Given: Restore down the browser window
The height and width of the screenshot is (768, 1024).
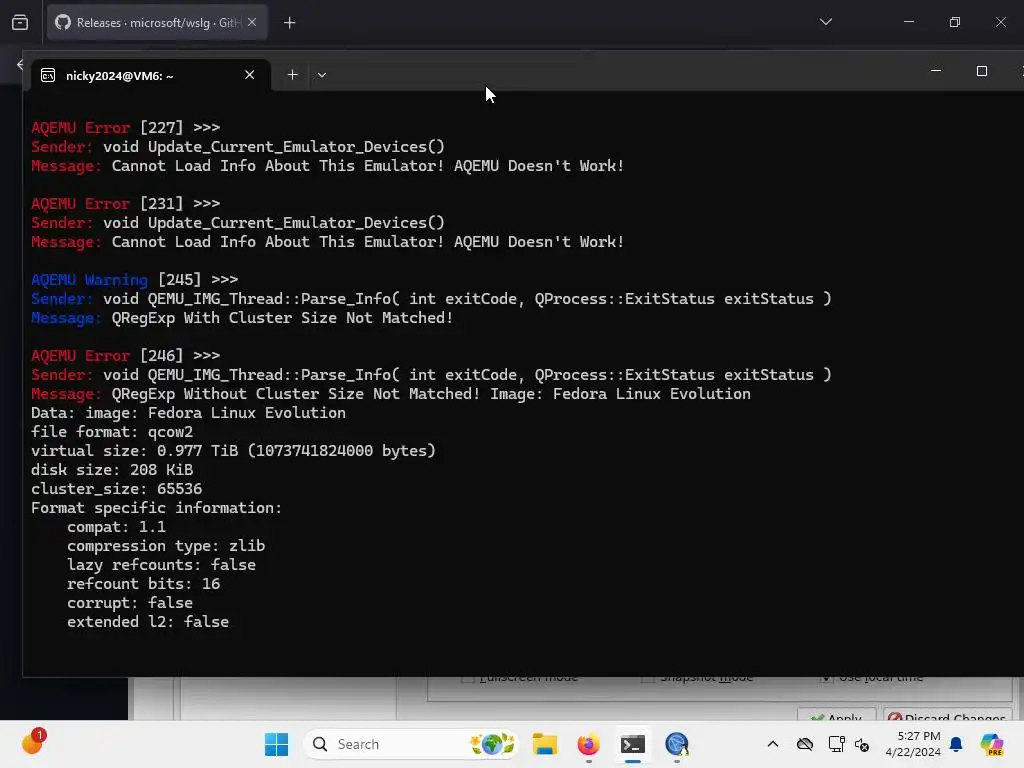Looking at the screenshot, I should 955,22.
